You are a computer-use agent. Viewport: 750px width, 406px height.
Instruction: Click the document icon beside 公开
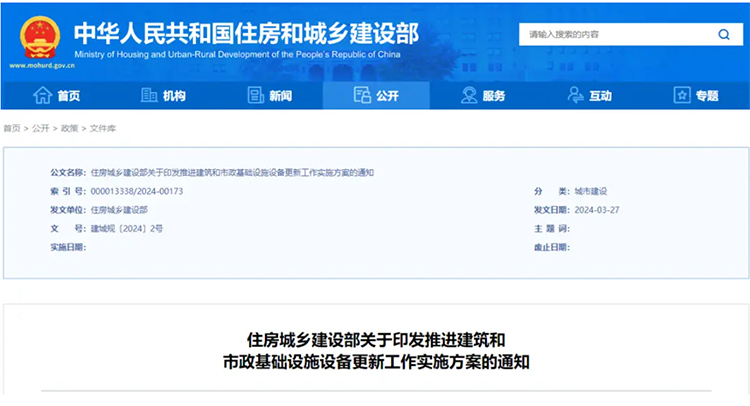coord(362,95)
